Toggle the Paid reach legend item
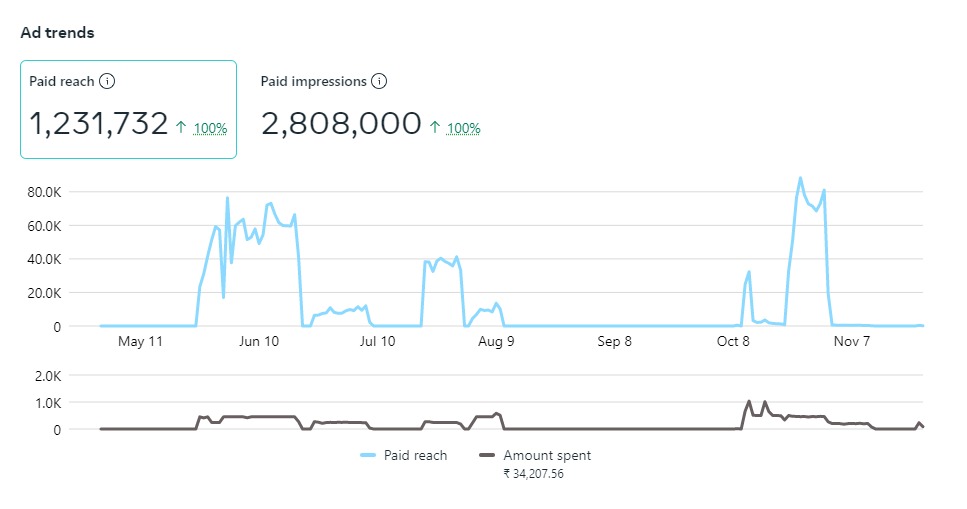 (x=415, y=455)
